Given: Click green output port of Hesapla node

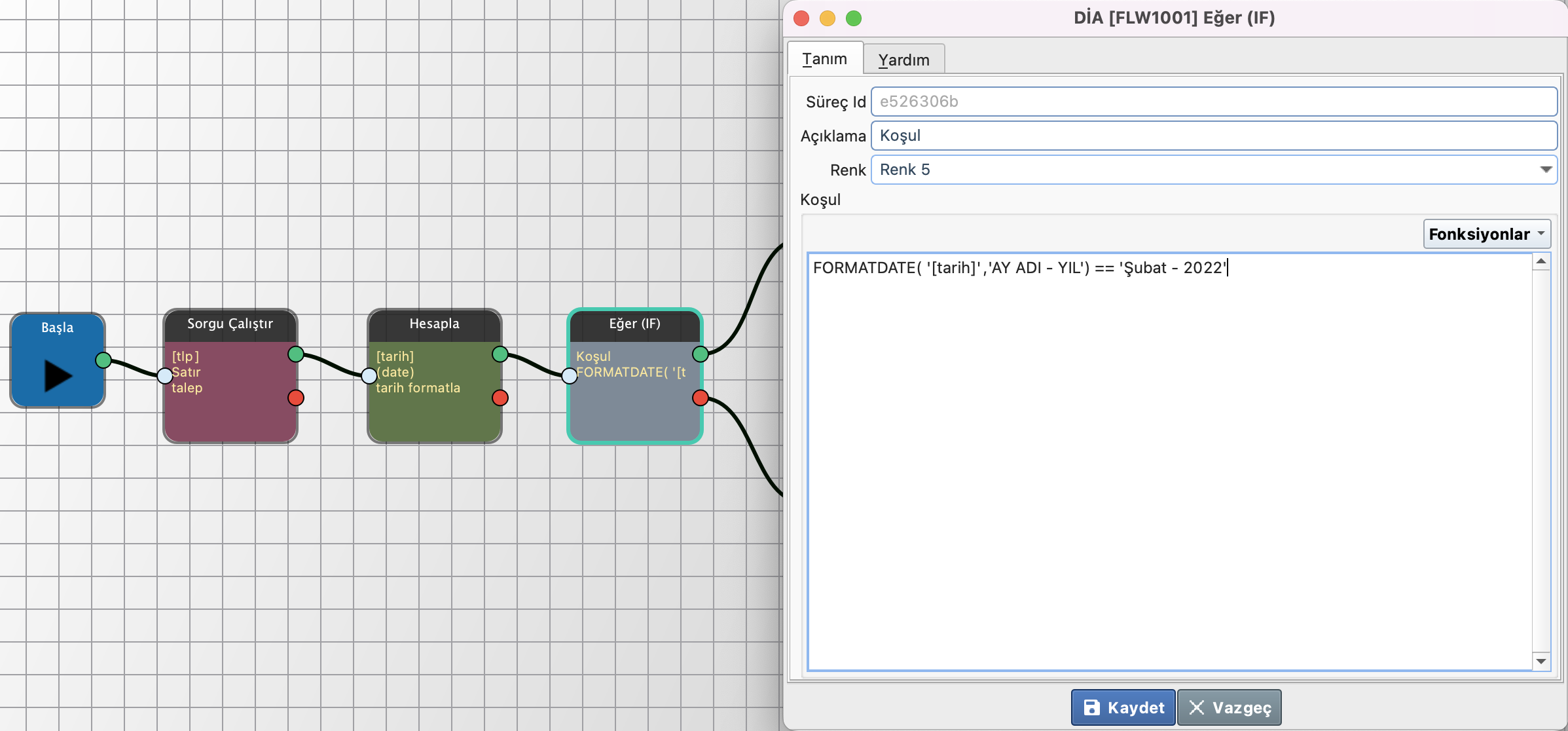Looking at the screenshot, I should click(x=500, y=354).
